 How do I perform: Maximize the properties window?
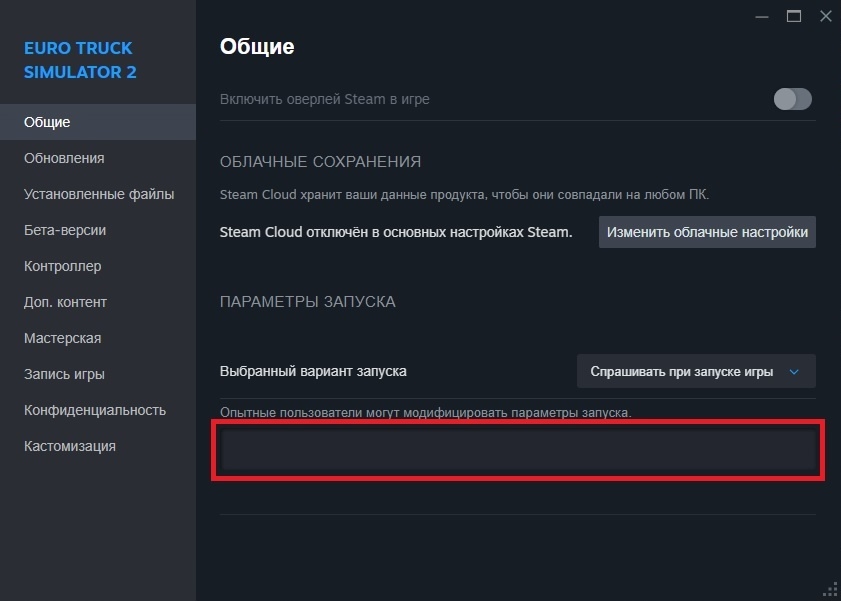point(794,15)
